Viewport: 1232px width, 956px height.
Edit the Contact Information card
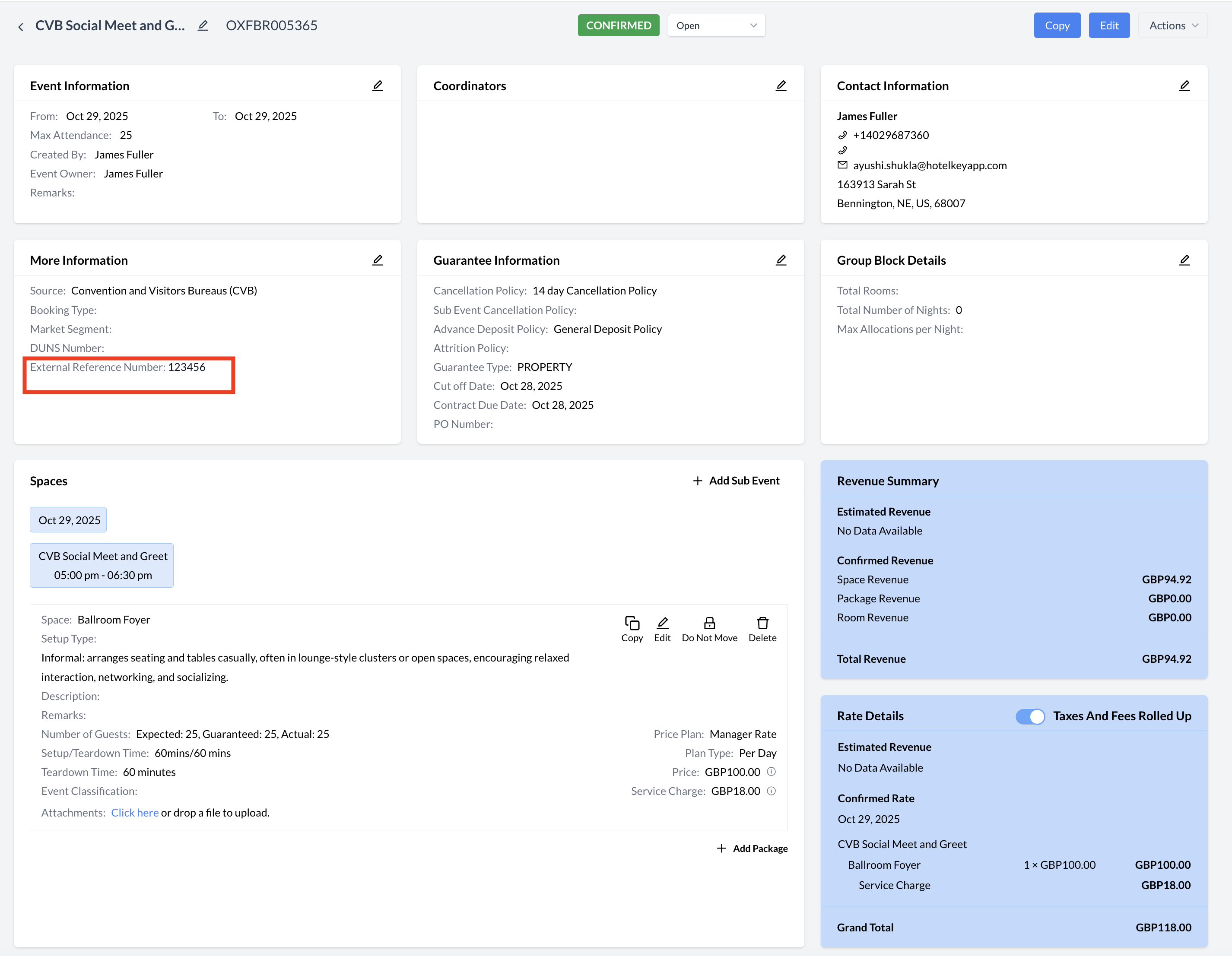1184,86
